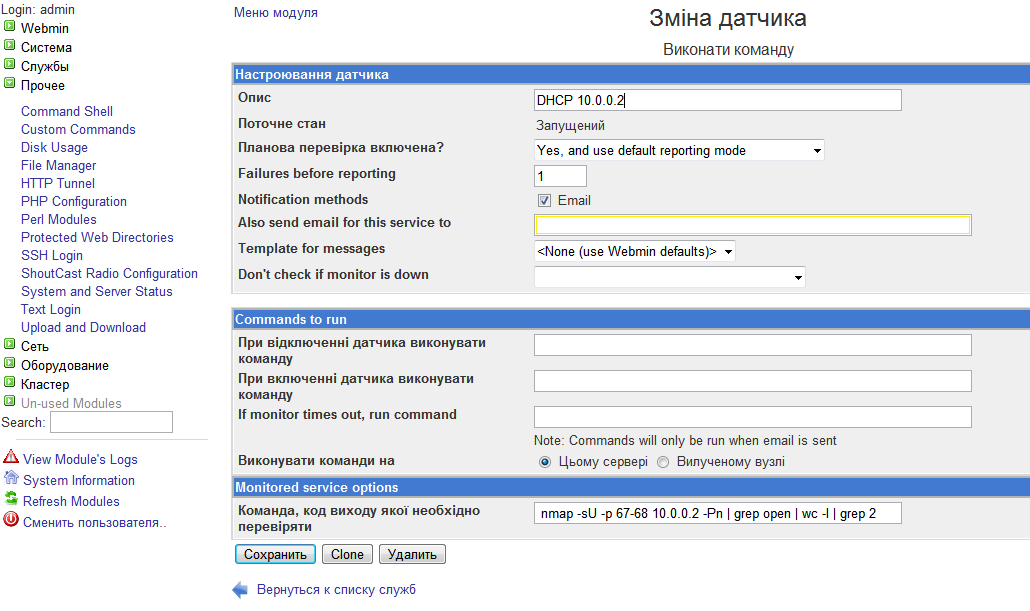Screen dimensions: 1030x611
Task: Click the Сохранить button
Action: click(275, 554)
